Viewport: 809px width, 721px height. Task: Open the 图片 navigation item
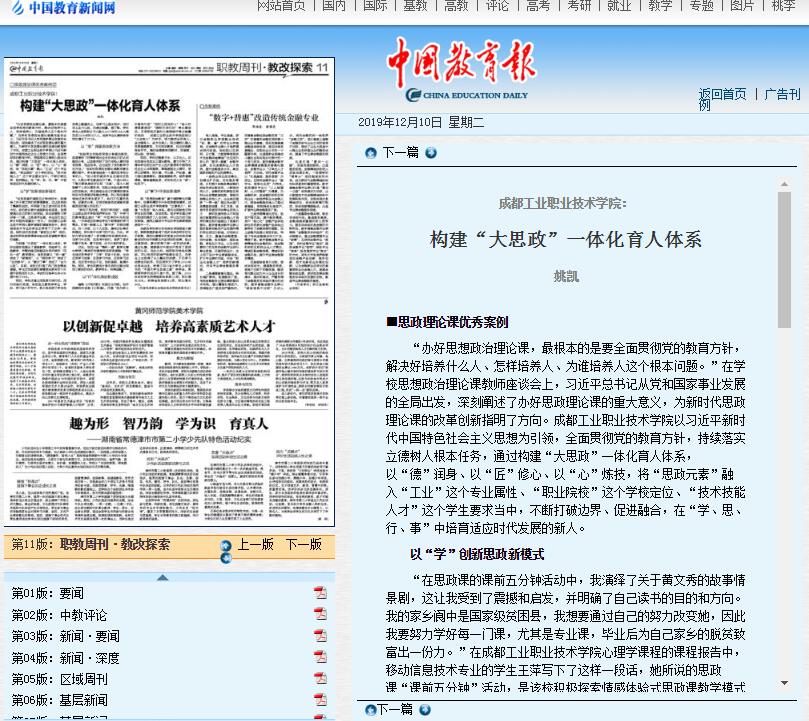pos(742,6)
